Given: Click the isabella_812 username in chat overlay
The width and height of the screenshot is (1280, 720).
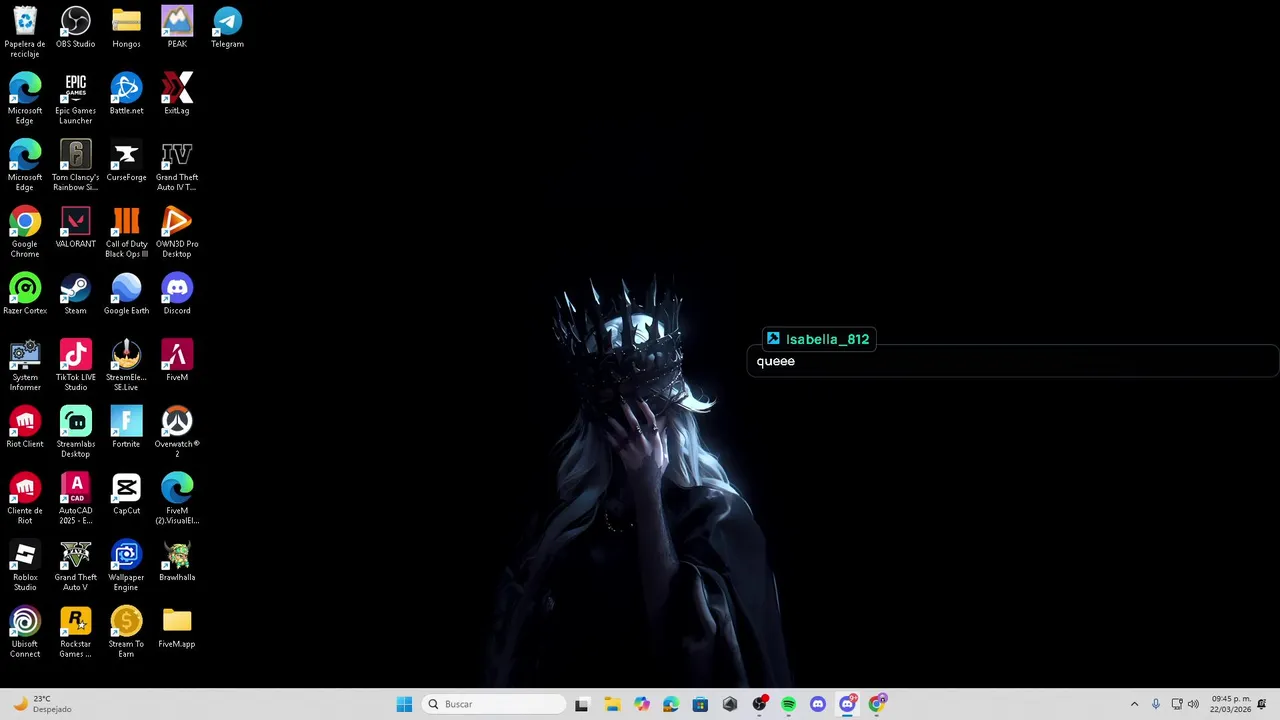Looking at the screenshot, I should (x=827, y=339).
